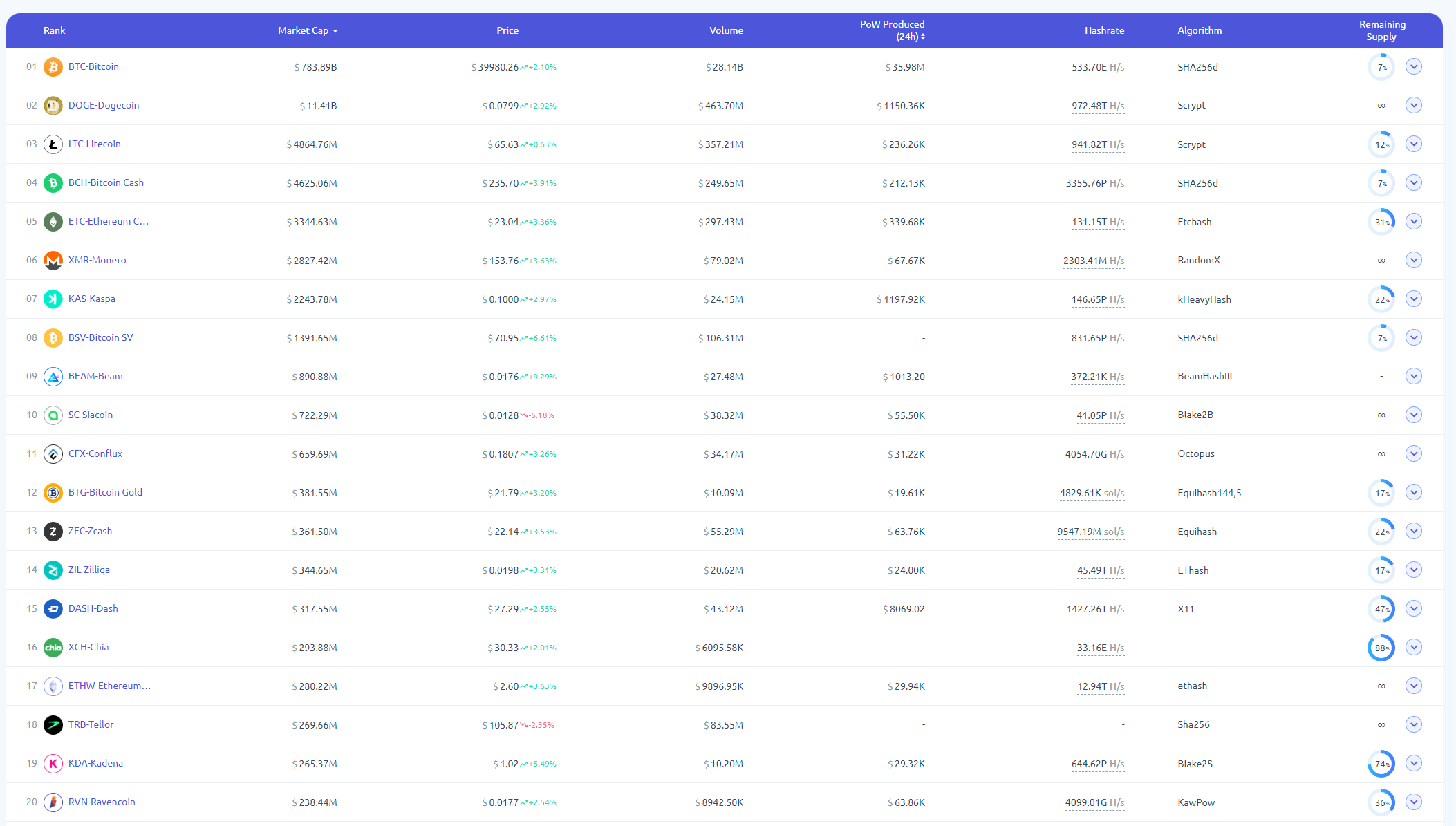Expand the ZEC-Zcash row details
This screenshot has height=826, width=1456.
(1414, 532)
